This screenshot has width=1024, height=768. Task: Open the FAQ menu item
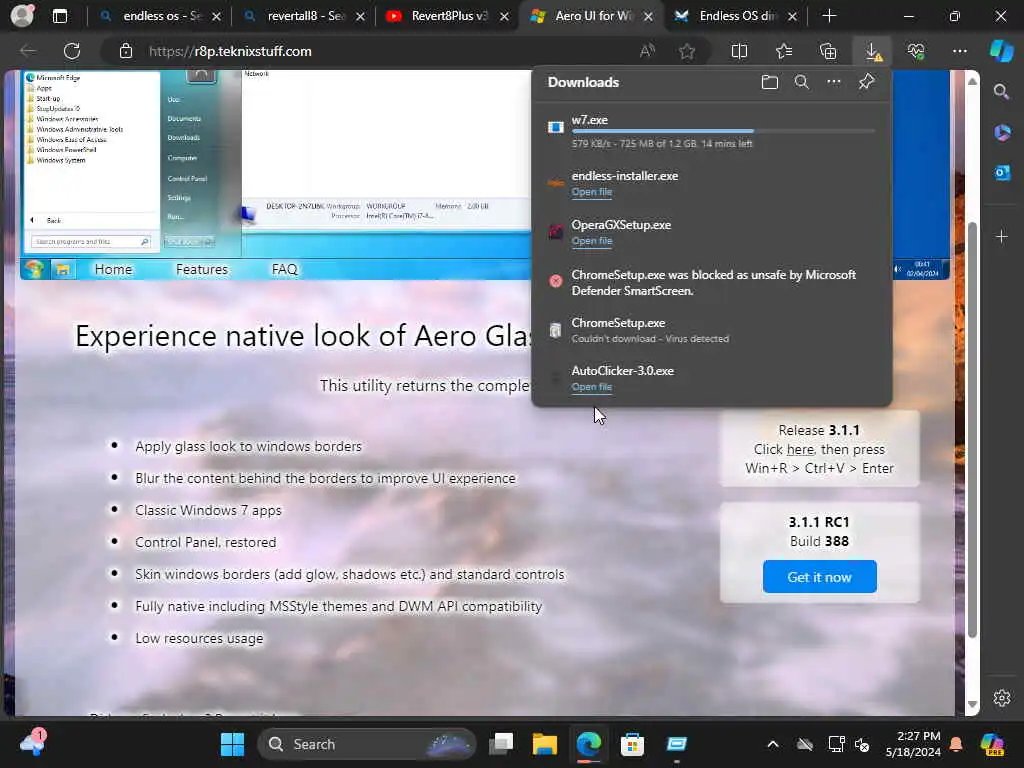(284, 269)
